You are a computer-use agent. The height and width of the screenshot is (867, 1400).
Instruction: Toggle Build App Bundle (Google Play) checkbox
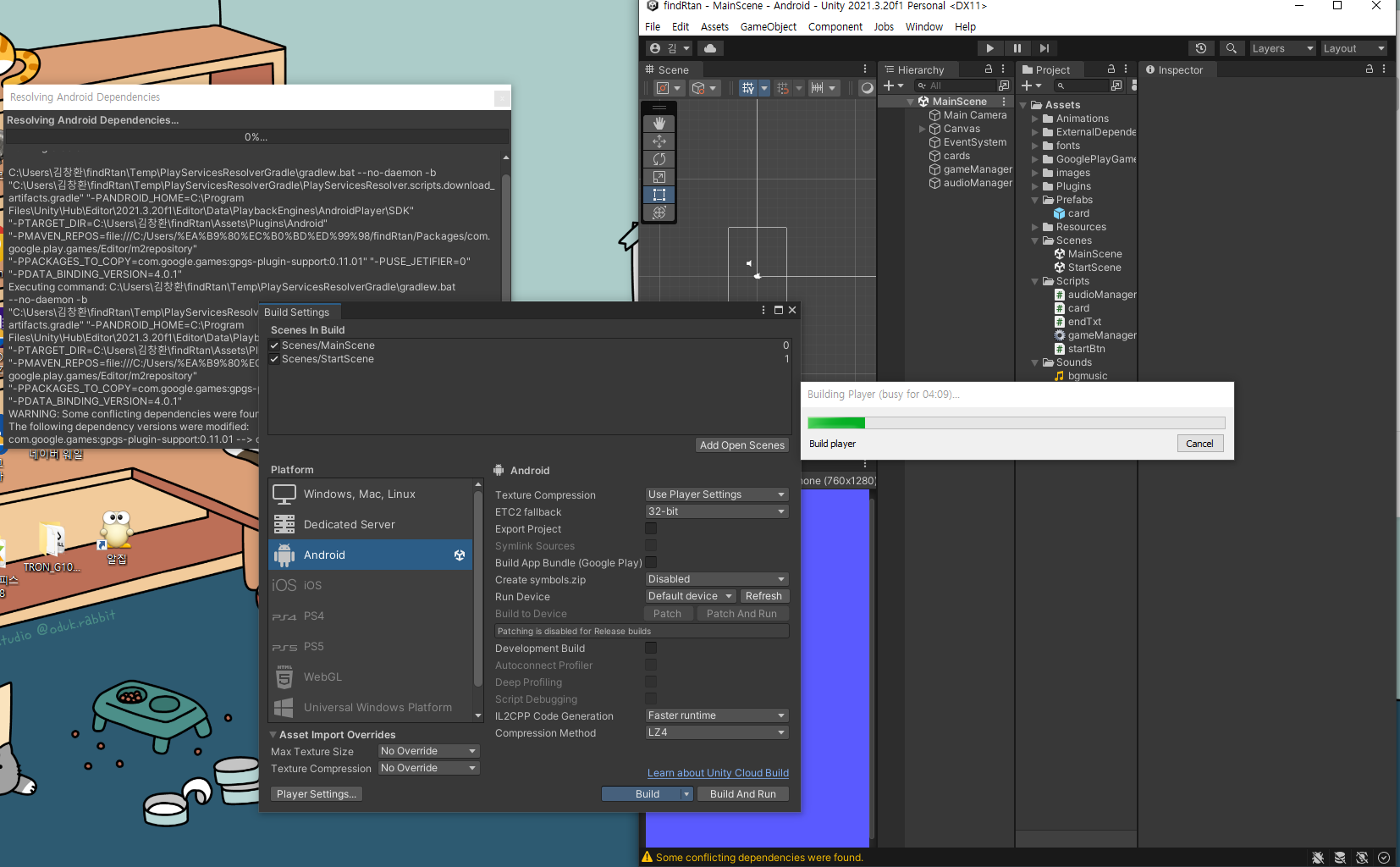pyautogui.click(x=651, y=563)
